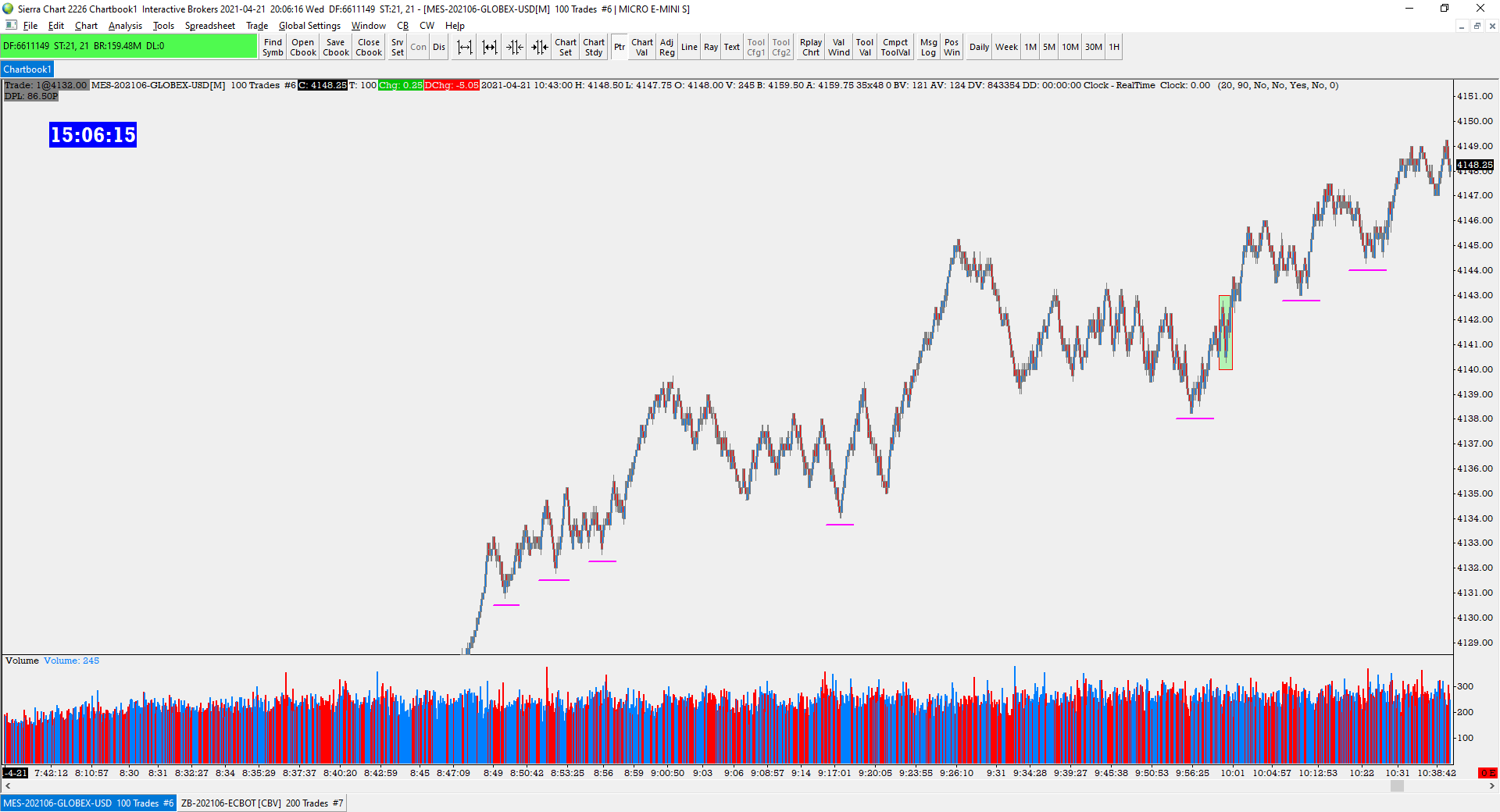Select the Ray drawing tool
Viewport: 1500px width, 812px height.
711,47
